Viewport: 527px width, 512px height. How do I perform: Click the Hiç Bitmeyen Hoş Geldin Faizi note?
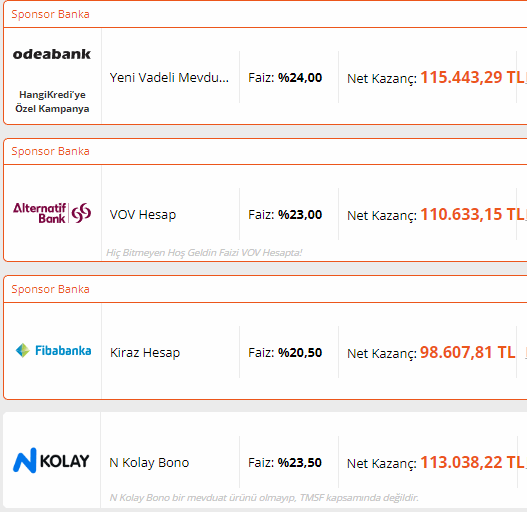click(x=204, y=252)
